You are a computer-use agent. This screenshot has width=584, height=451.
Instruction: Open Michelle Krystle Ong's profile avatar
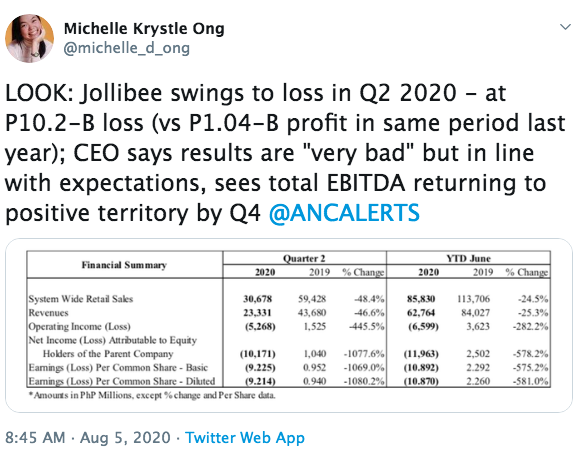point(29,38)
